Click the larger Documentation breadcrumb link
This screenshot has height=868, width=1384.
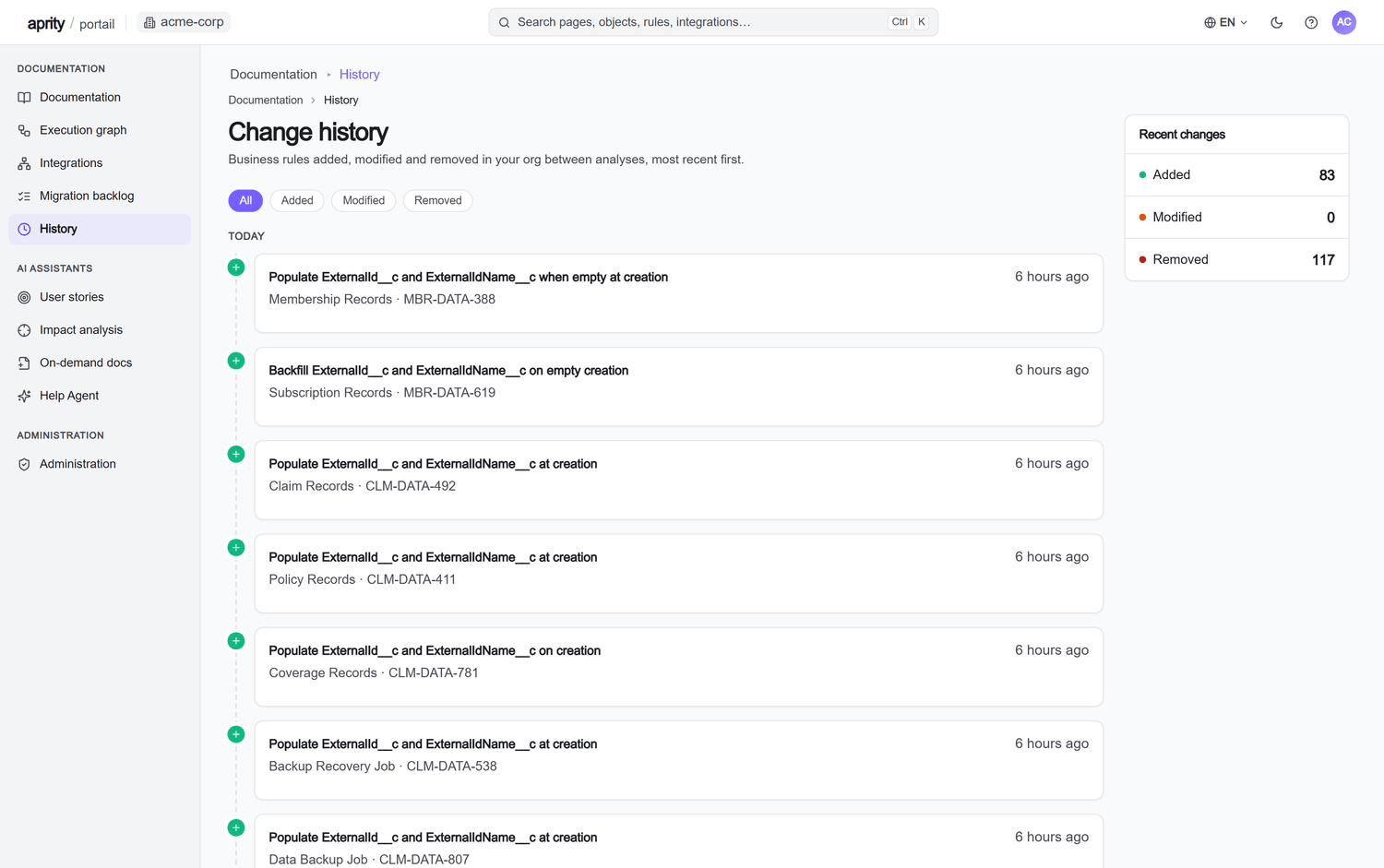coord(273,75)
